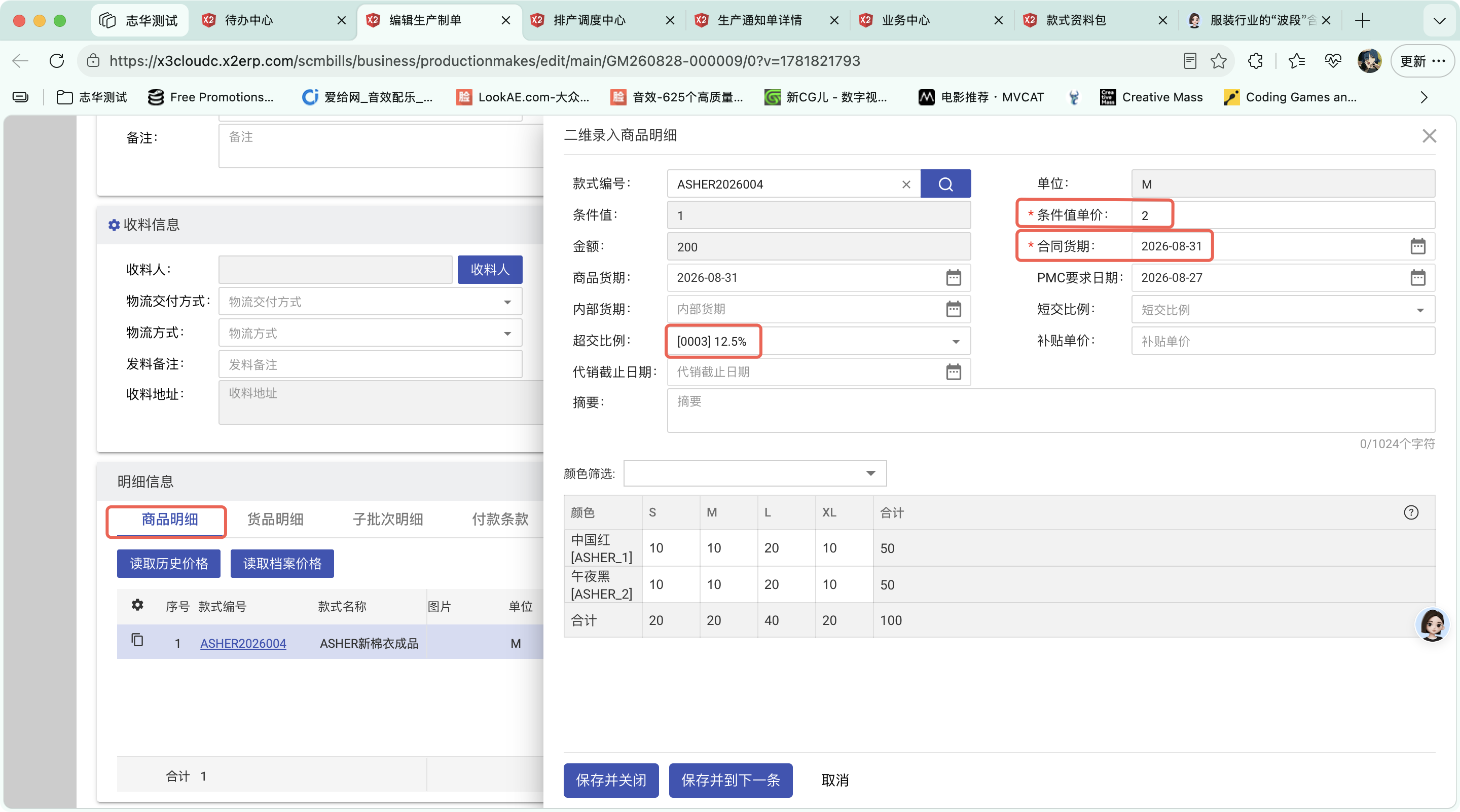
Task: Open the table column settings gear
Action: (137, 605)
